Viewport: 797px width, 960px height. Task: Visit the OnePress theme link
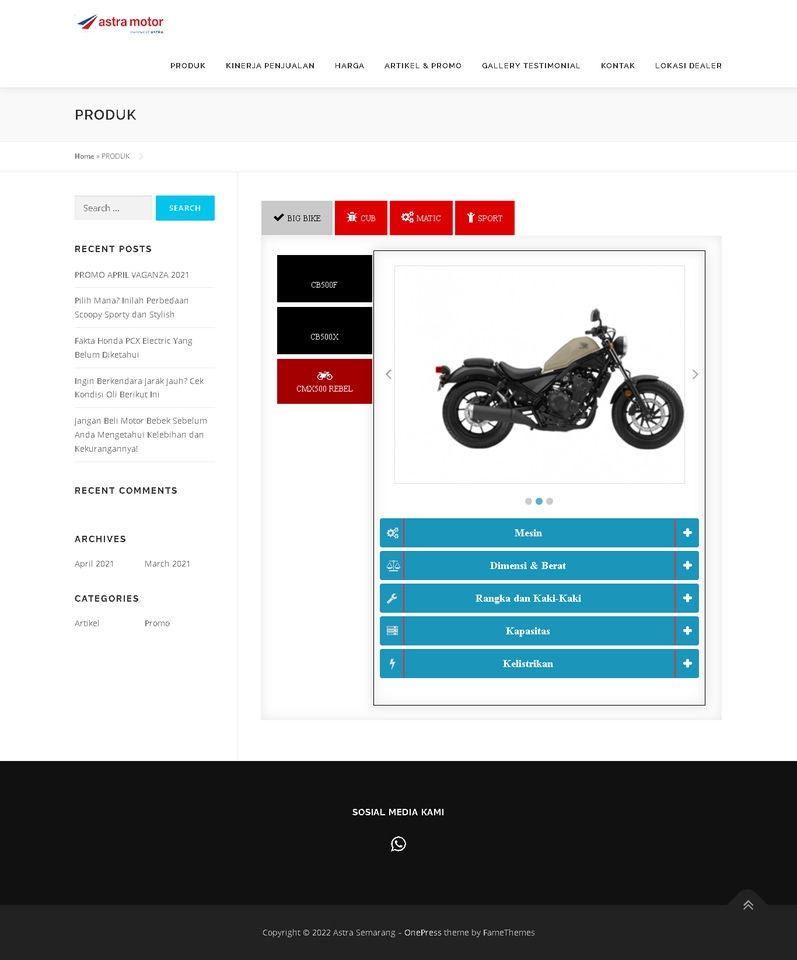422,932
